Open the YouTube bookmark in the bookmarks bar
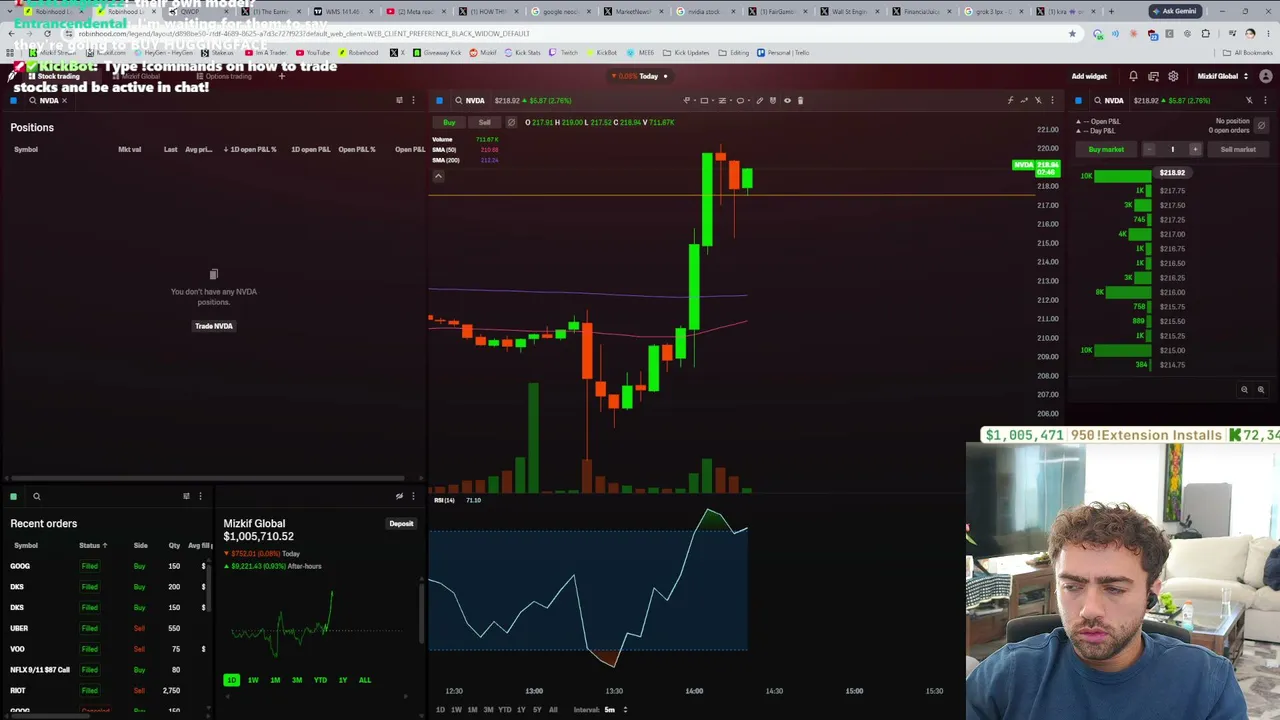Screen dimensions: 1280x720 point(313,52)
